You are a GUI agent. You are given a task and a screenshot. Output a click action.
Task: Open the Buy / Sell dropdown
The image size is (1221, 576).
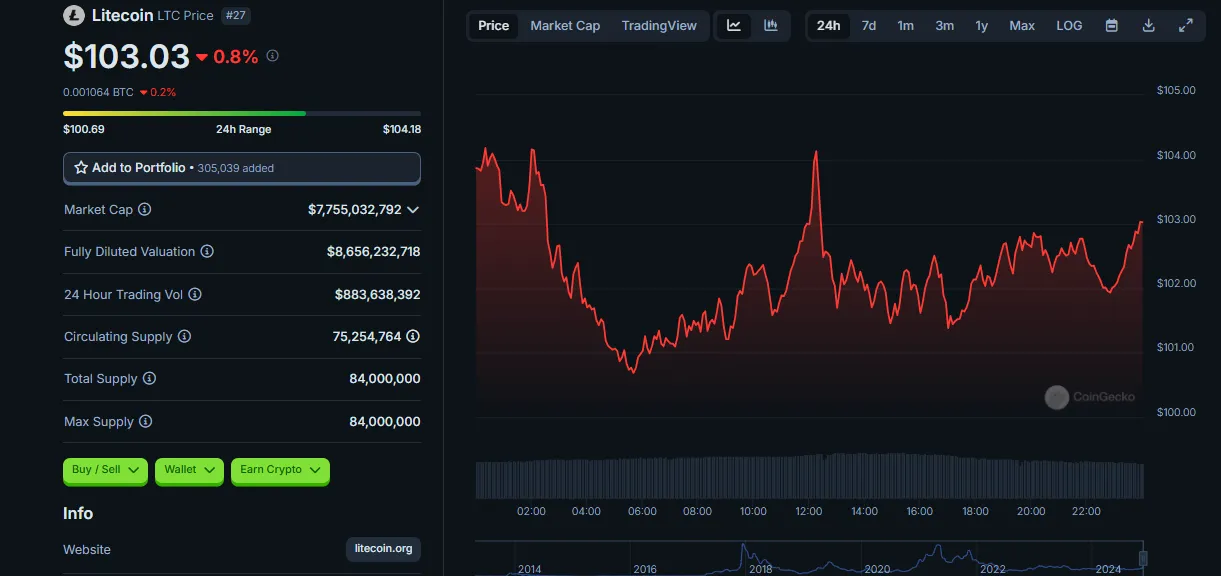105,470
